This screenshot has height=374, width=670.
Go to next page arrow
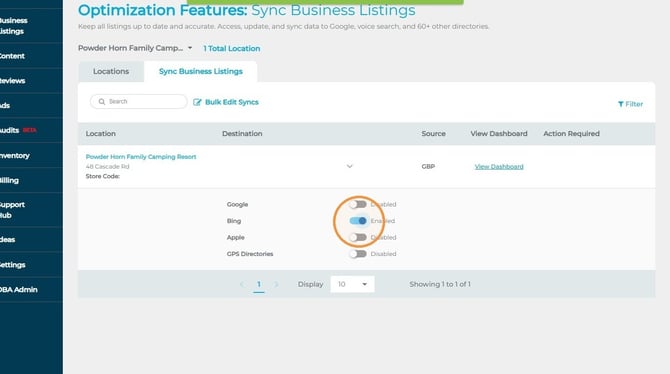click(x=276, y=284)
